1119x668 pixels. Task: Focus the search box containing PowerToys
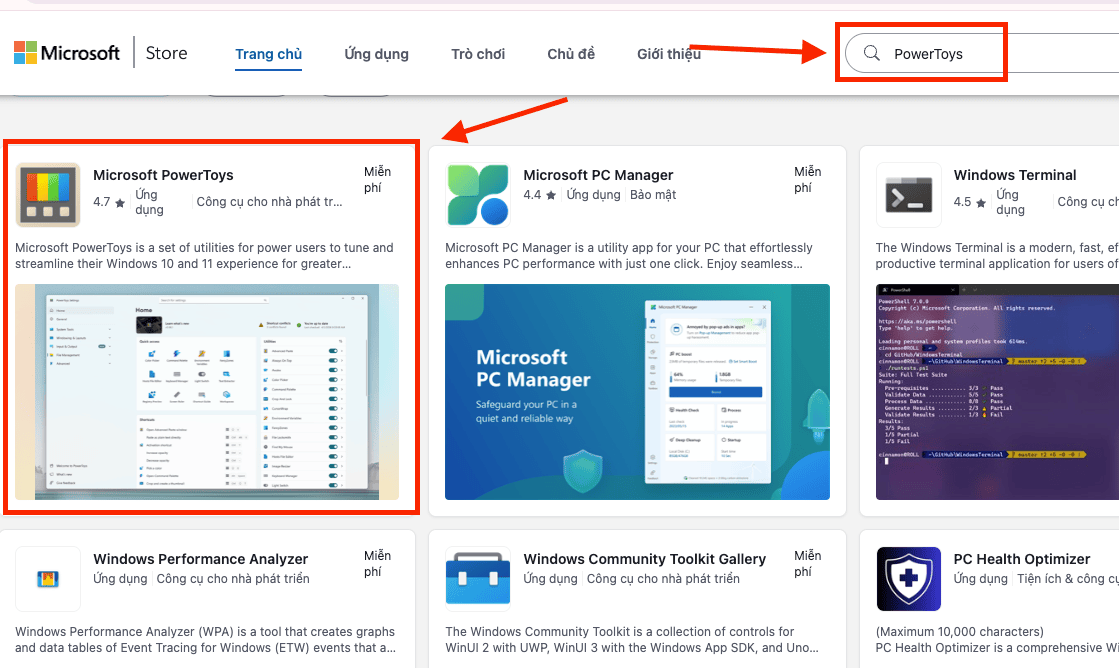pyautogui.click(x=982, y=54)
